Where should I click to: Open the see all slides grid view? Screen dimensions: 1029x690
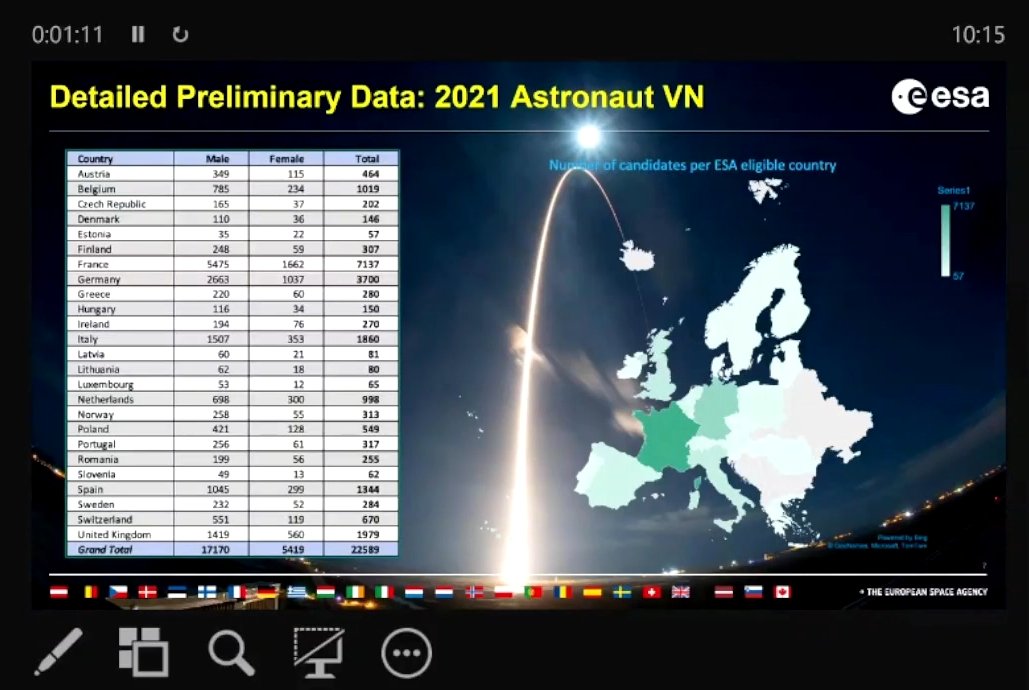coord(144,652)
